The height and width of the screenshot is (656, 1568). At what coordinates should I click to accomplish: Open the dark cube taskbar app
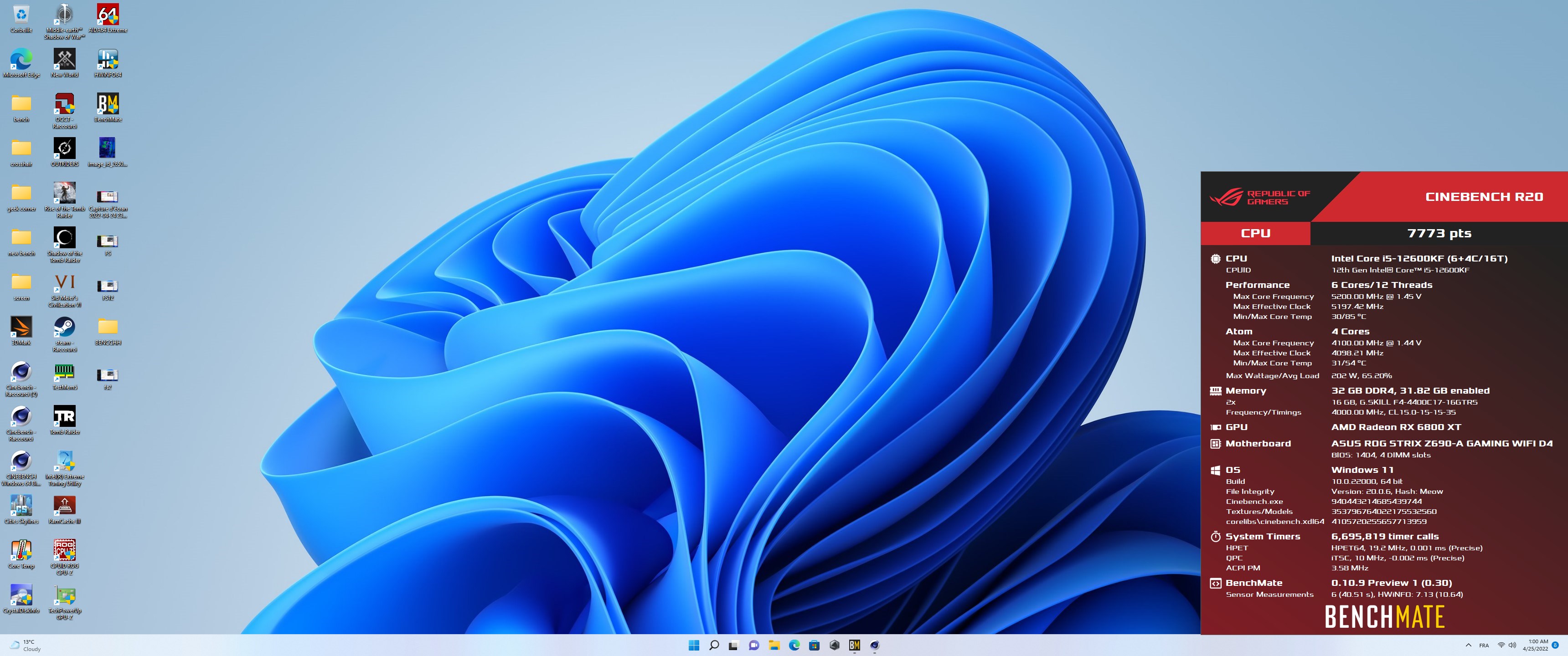(835, 645)
